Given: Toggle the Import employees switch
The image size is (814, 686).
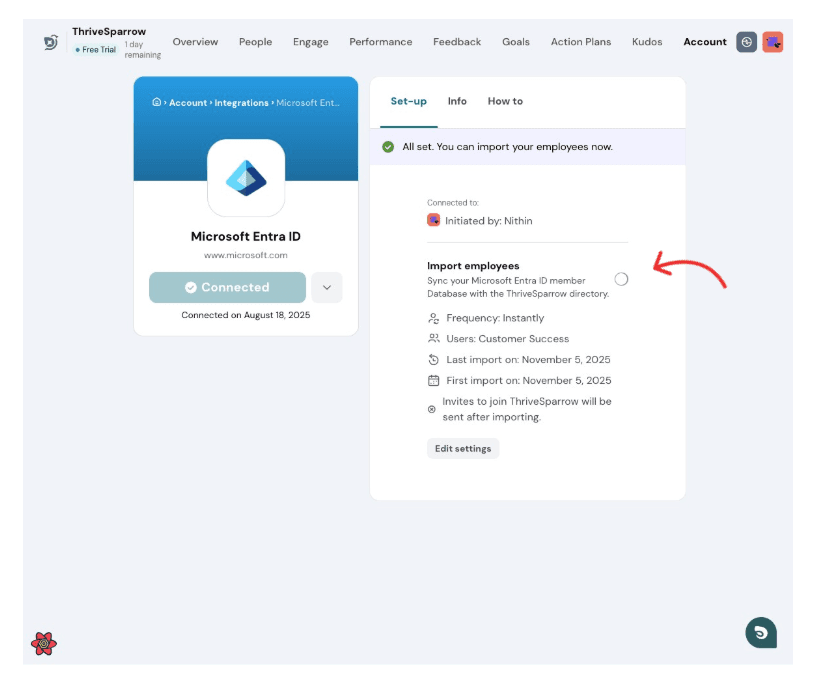Looking at the screenshot, I should click(x=621, y=279).
